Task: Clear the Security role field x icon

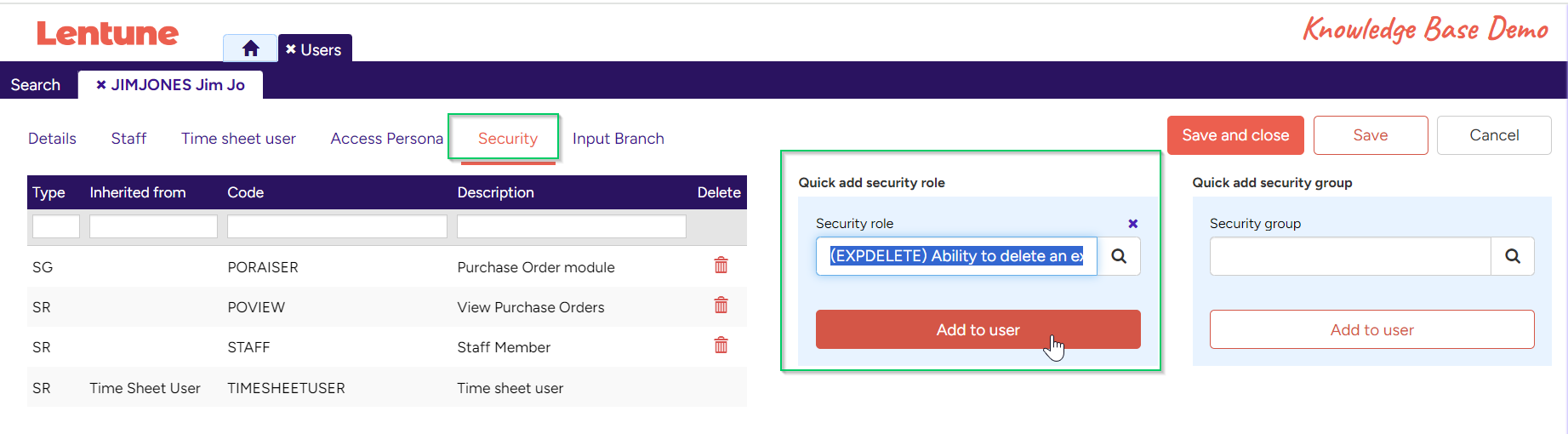Action: pos(1132,224)
